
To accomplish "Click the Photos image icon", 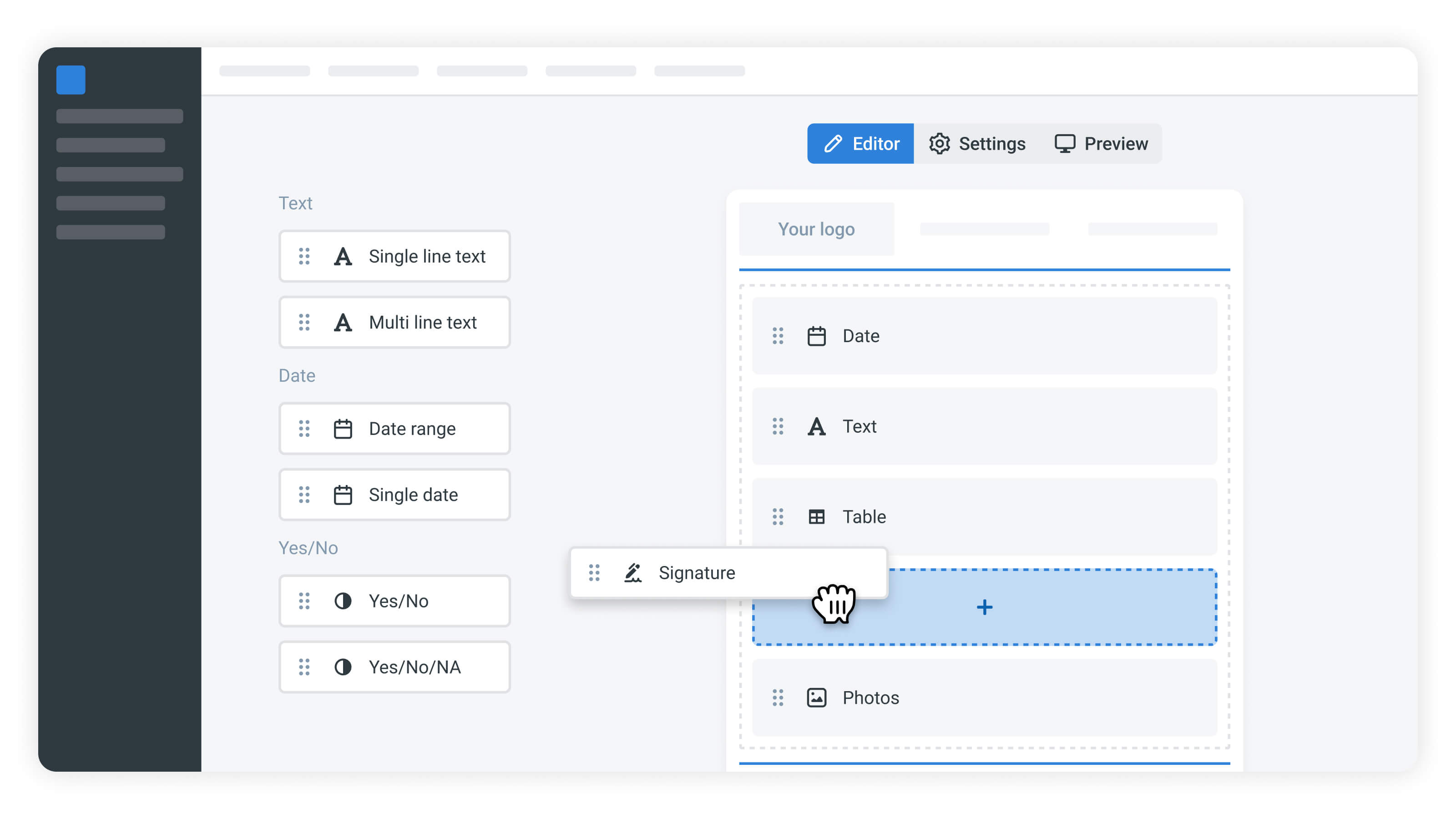I will (x=816, y=698).
